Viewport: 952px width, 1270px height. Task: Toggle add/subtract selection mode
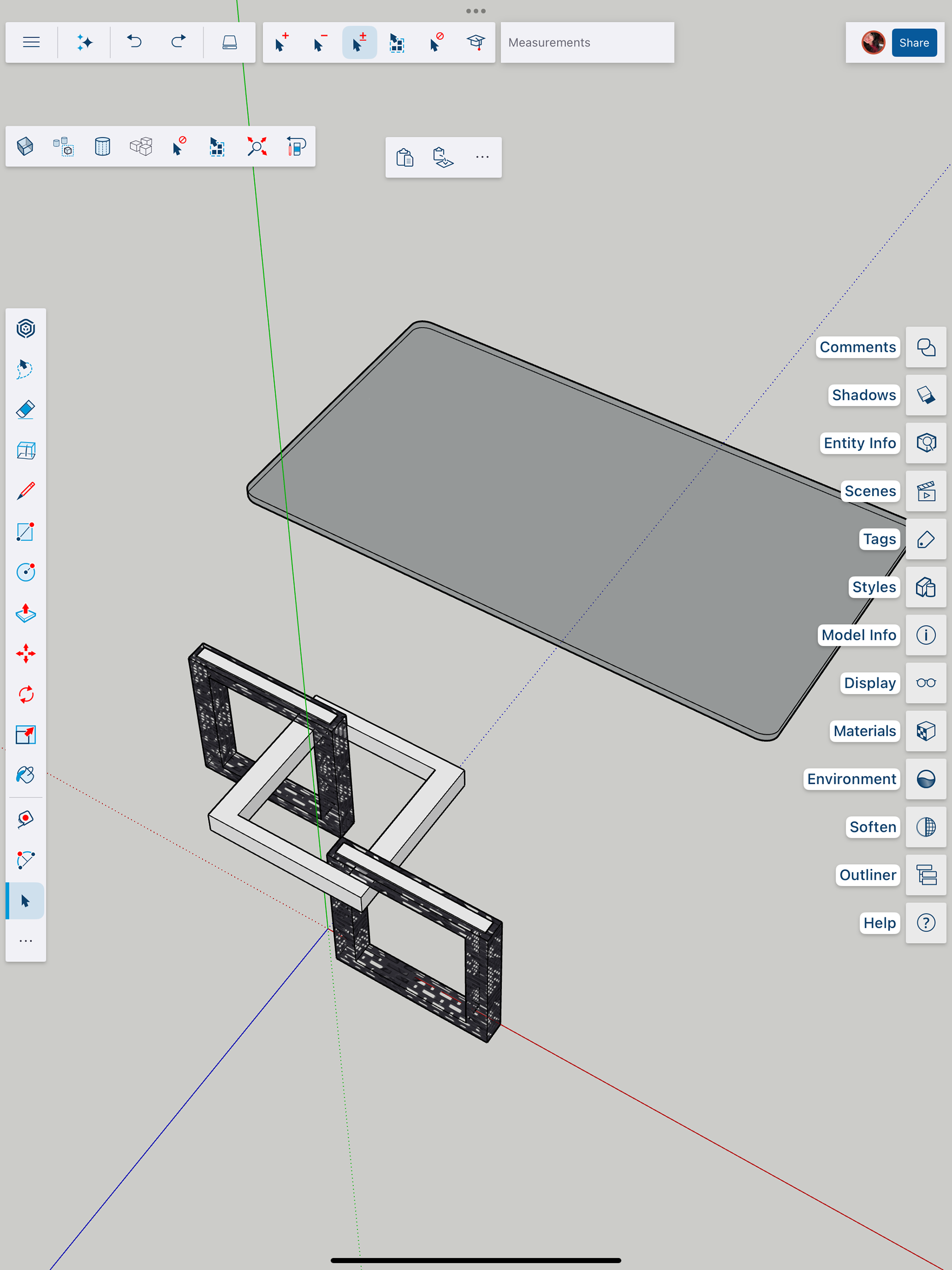(x=359, y=43)
